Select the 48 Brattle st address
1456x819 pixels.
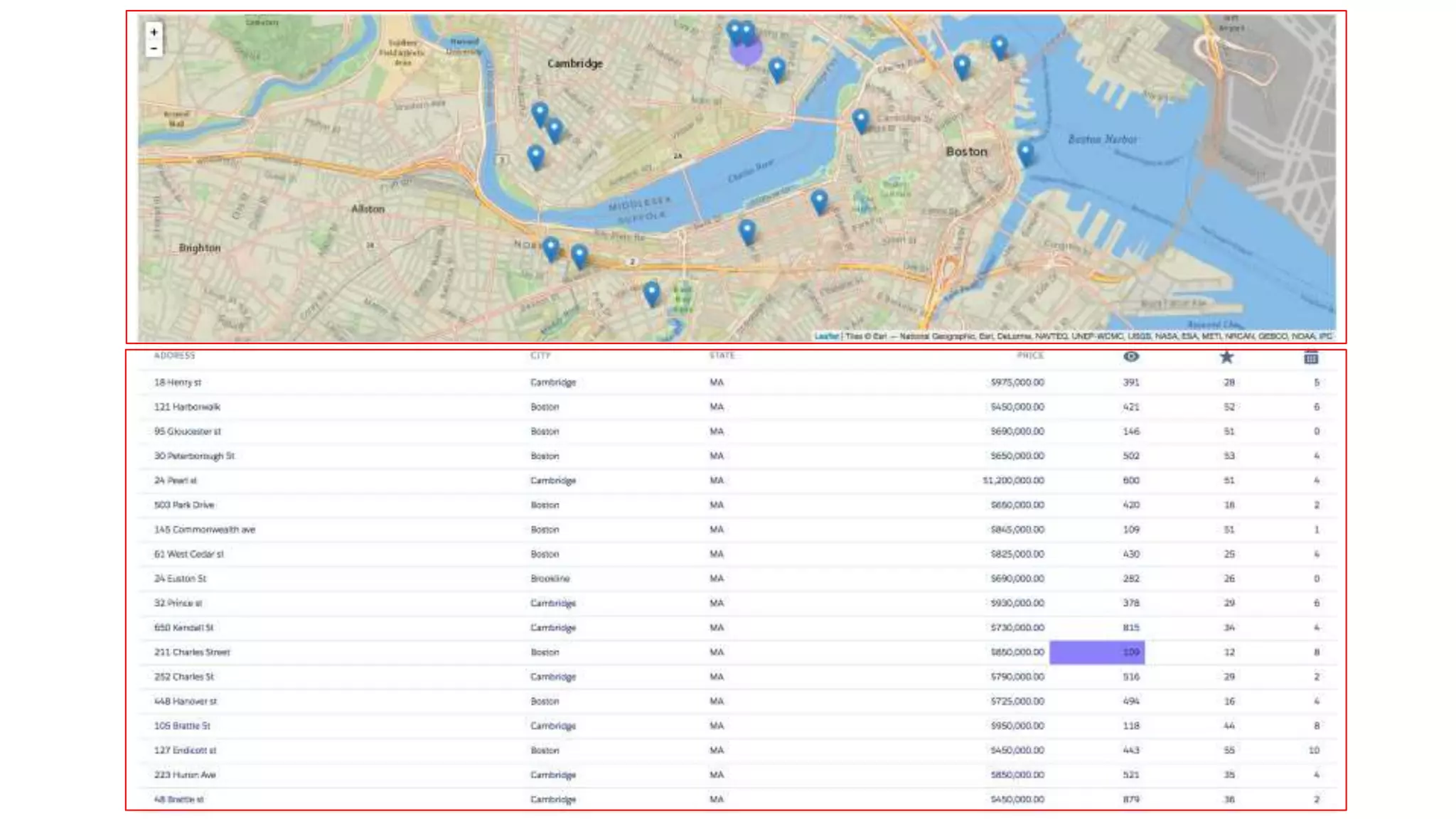coord(178,799)
